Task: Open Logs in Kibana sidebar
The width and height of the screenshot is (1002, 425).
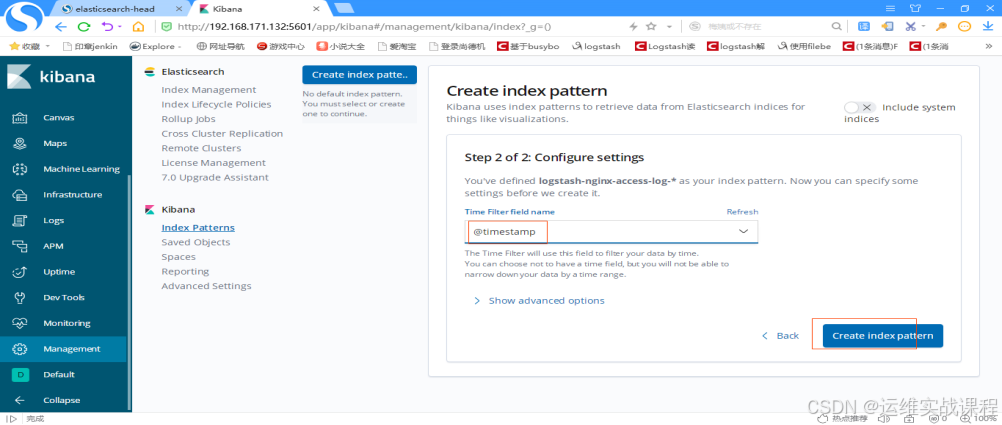Action: pos(54,220)
